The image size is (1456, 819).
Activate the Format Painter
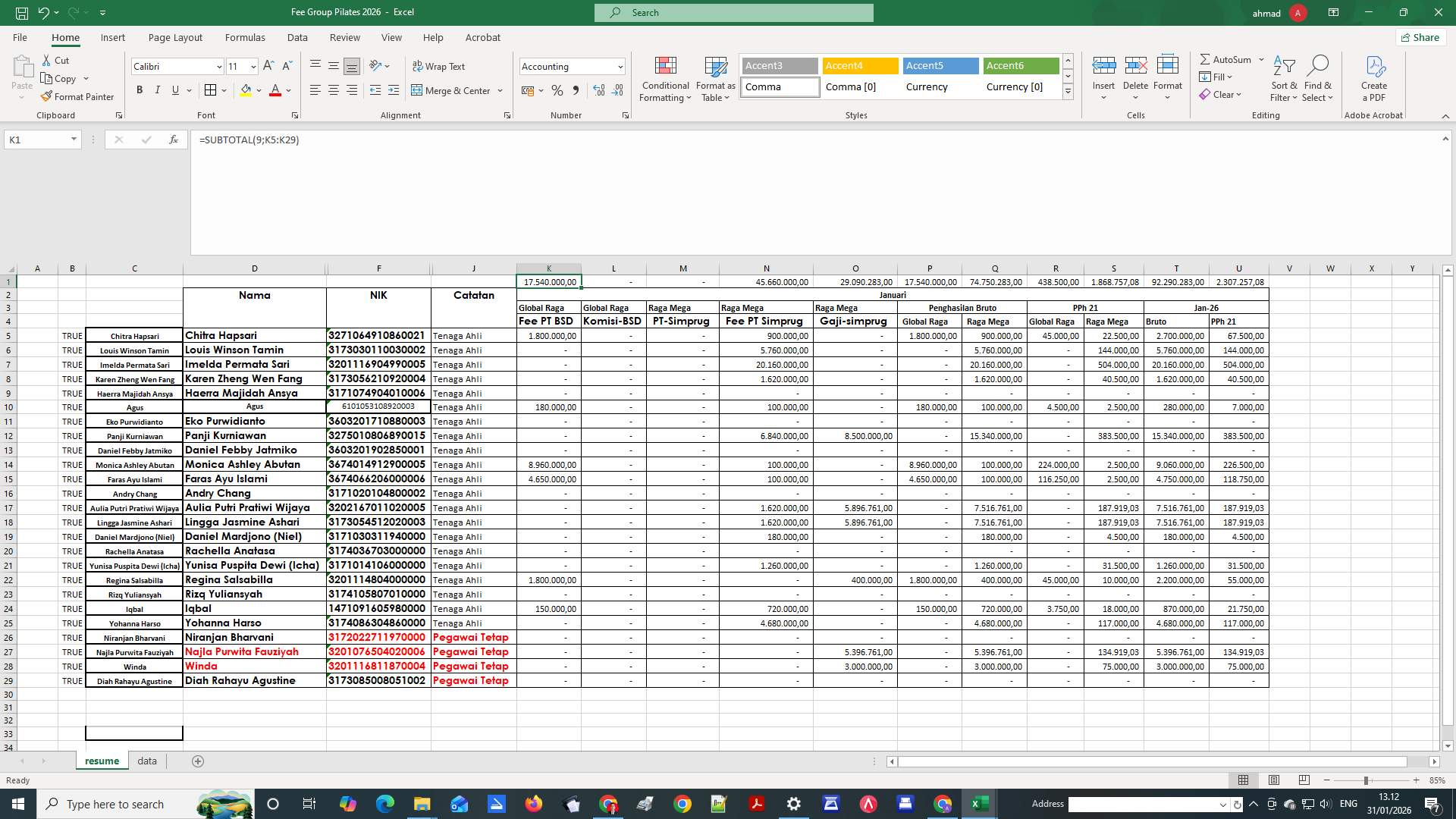(x=78, y=96)
